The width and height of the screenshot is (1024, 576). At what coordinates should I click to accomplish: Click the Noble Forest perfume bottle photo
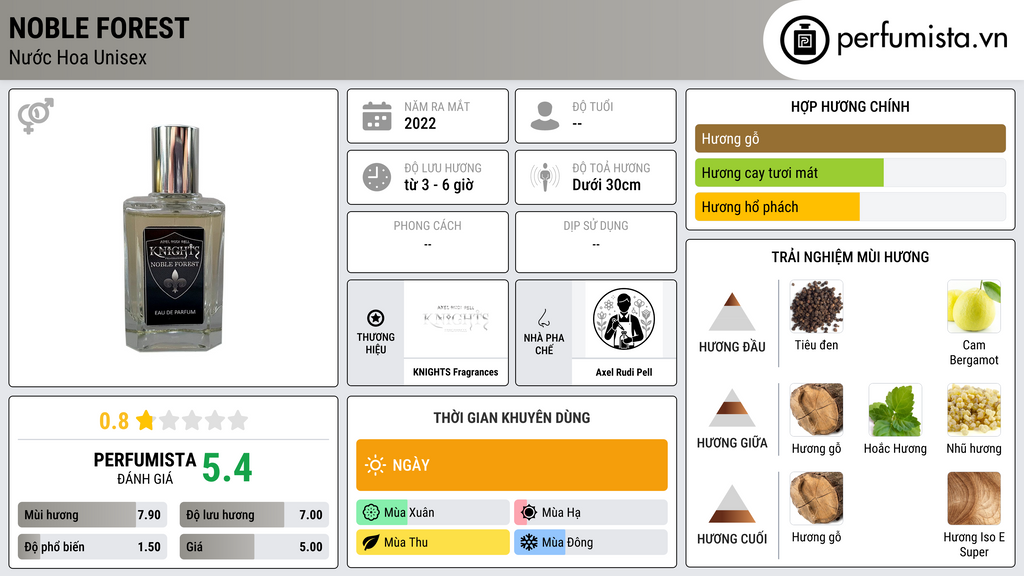pyautogui.click(x=174, y=239)
